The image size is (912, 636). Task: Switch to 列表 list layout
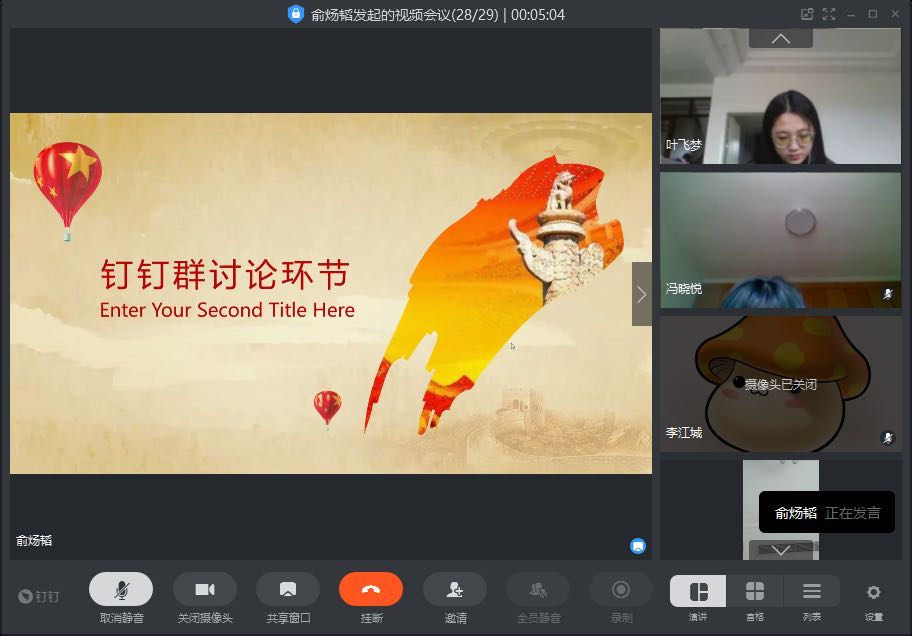point(811,591)
